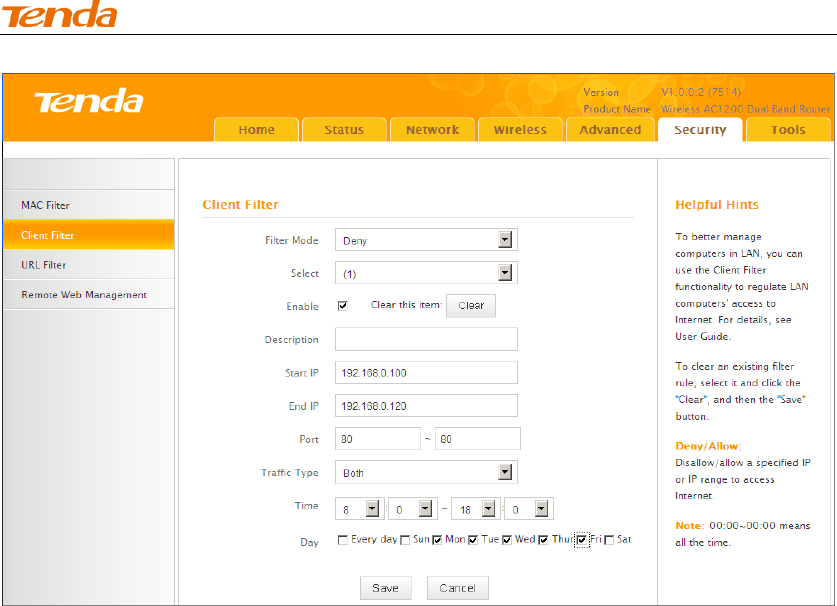Click the Tenda logo in the orange banner
The width and height of the screenshot is (837, 606).
coord(89,101)
